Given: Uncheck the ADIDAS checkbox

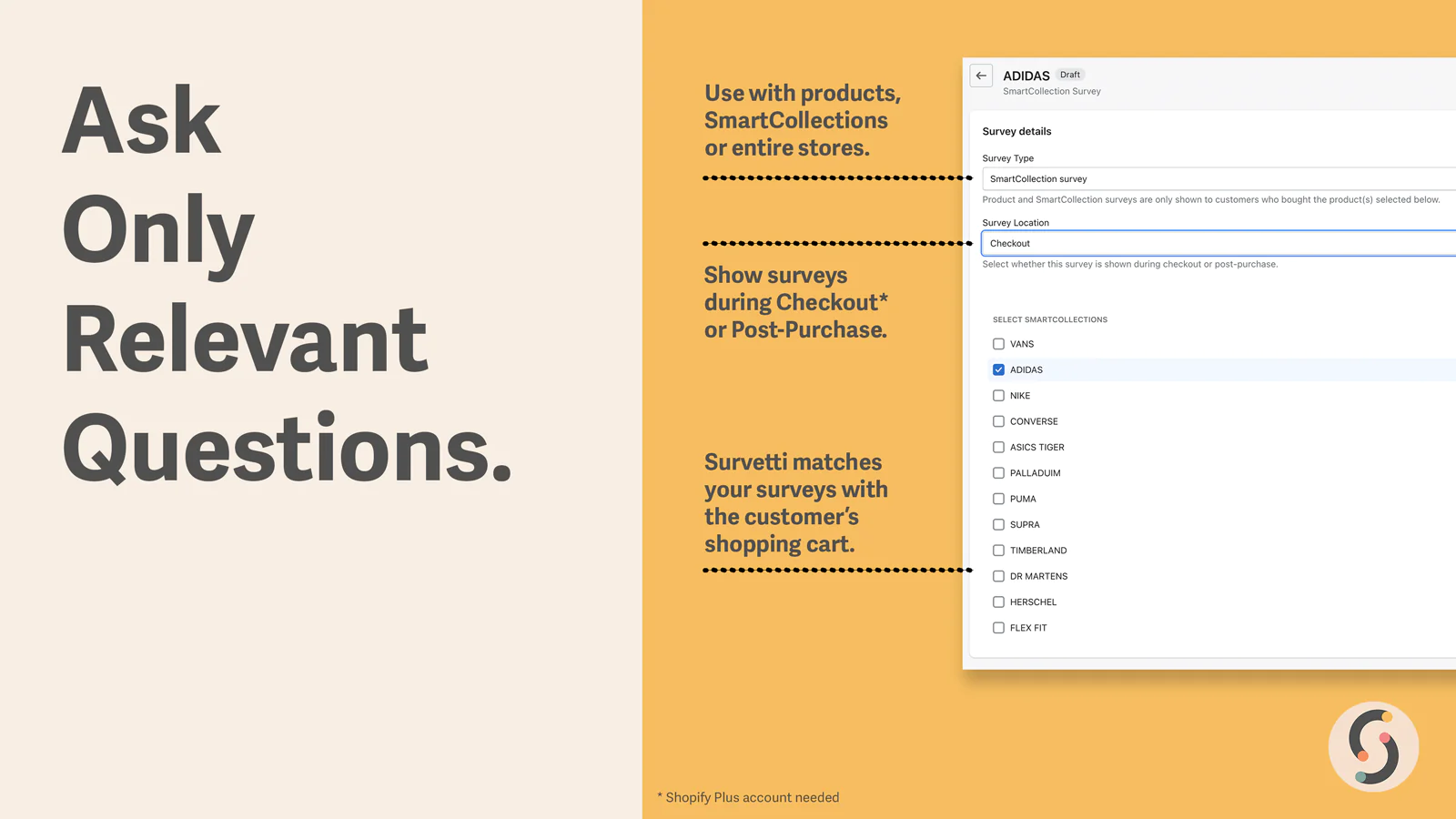Looking at the screenshot, I should click(998, 369).
